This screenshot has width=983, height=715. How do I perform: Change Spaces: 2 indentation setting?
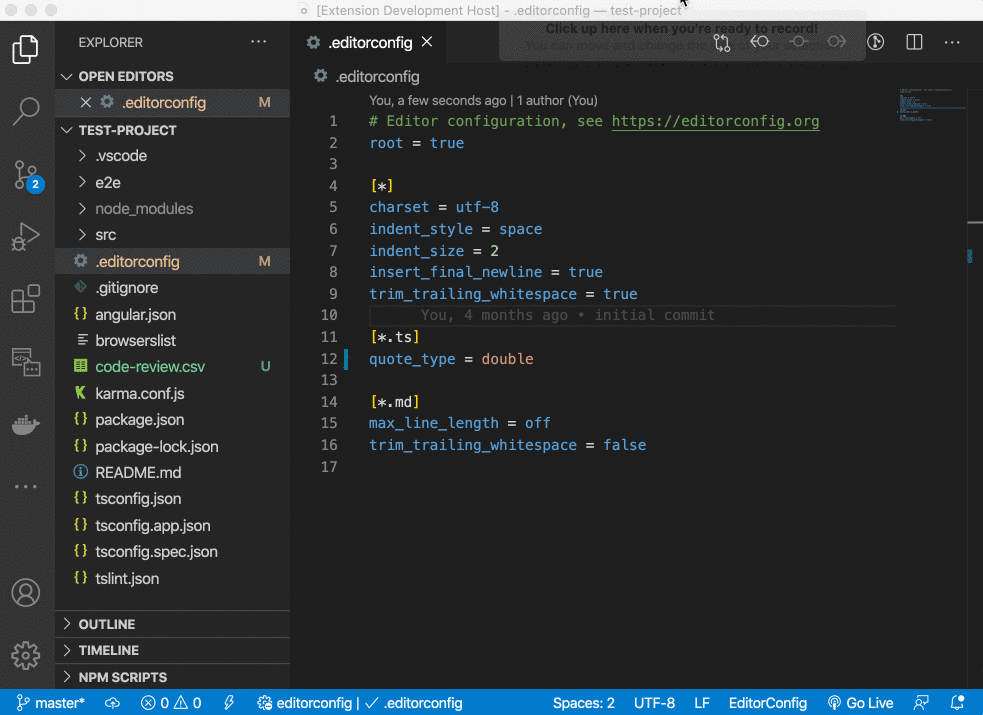pyautogui.click(x=584, y=703)
